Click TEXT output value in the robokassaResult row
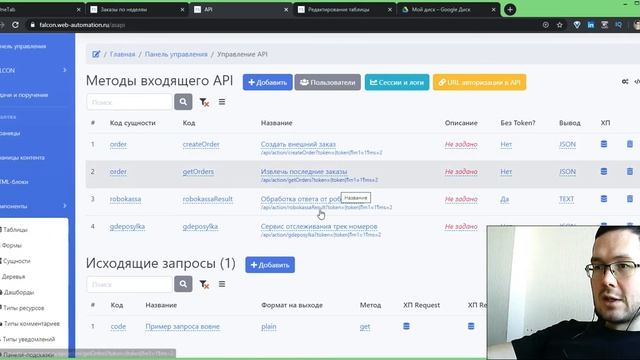 (x=567, y=199)
